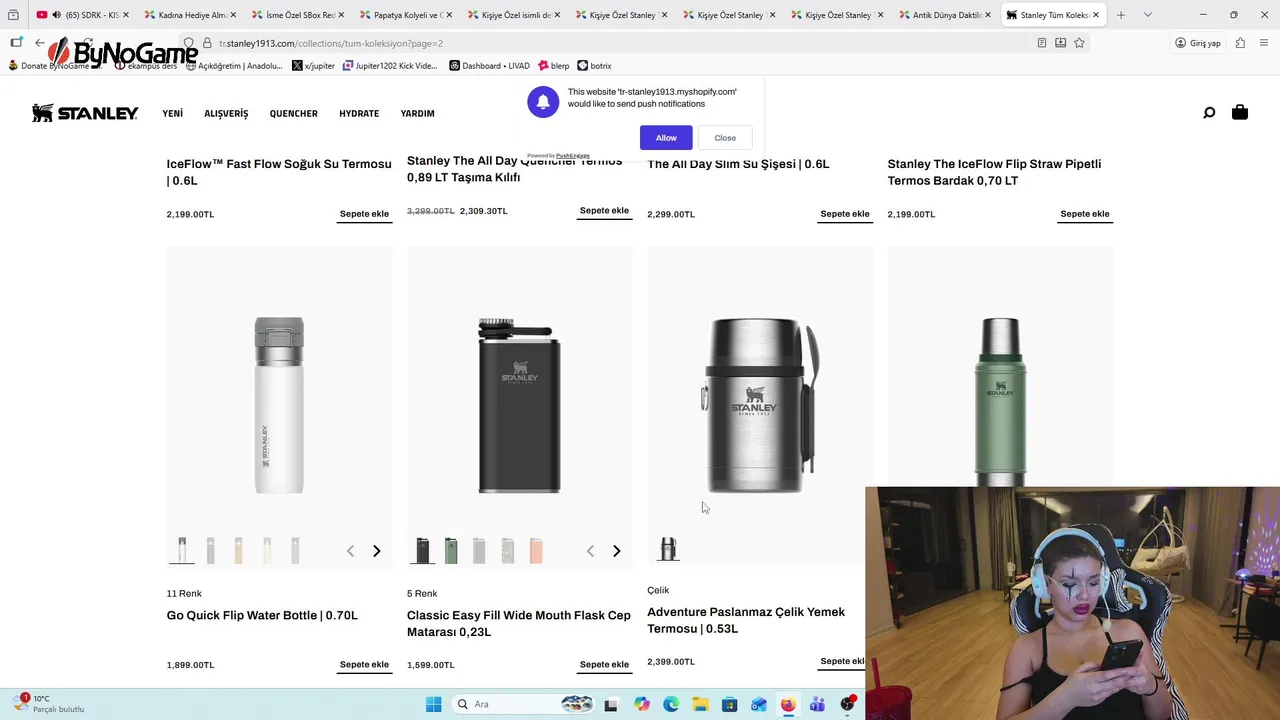The image size is (1280, 720).
Task: Open Copilot from the taskbar
Action: pyautogui.click(x=642, y=704)
